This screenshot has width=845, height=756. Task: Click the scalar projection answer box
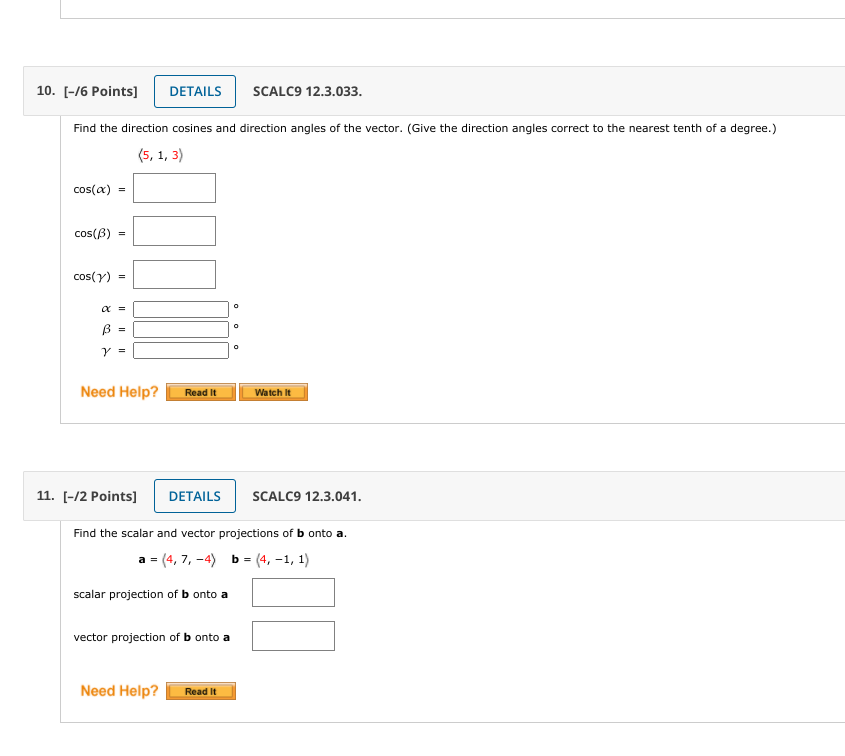point(293,592)
